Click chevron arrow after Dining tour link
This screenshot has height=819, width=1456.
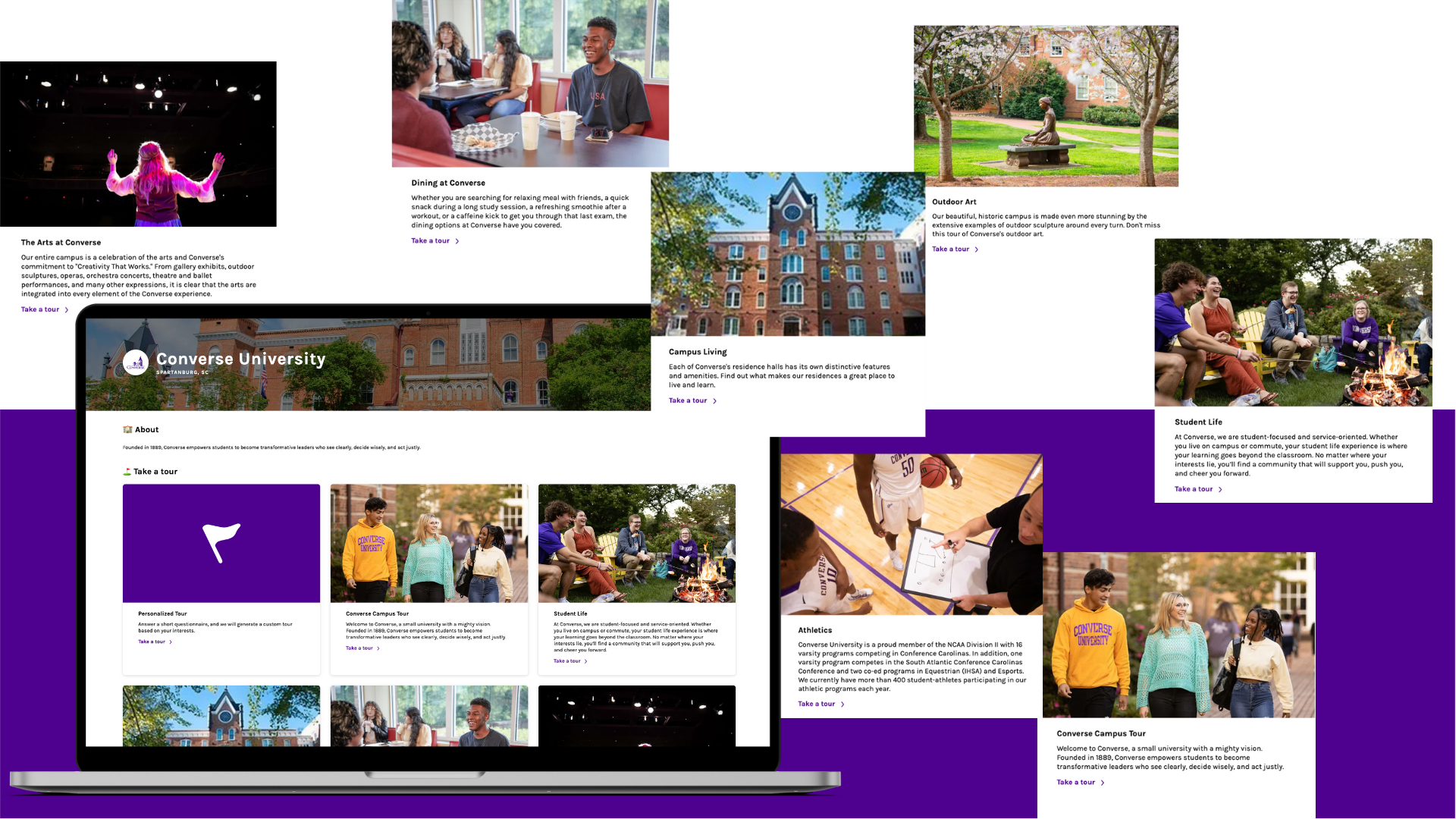(x=457, y=242)
